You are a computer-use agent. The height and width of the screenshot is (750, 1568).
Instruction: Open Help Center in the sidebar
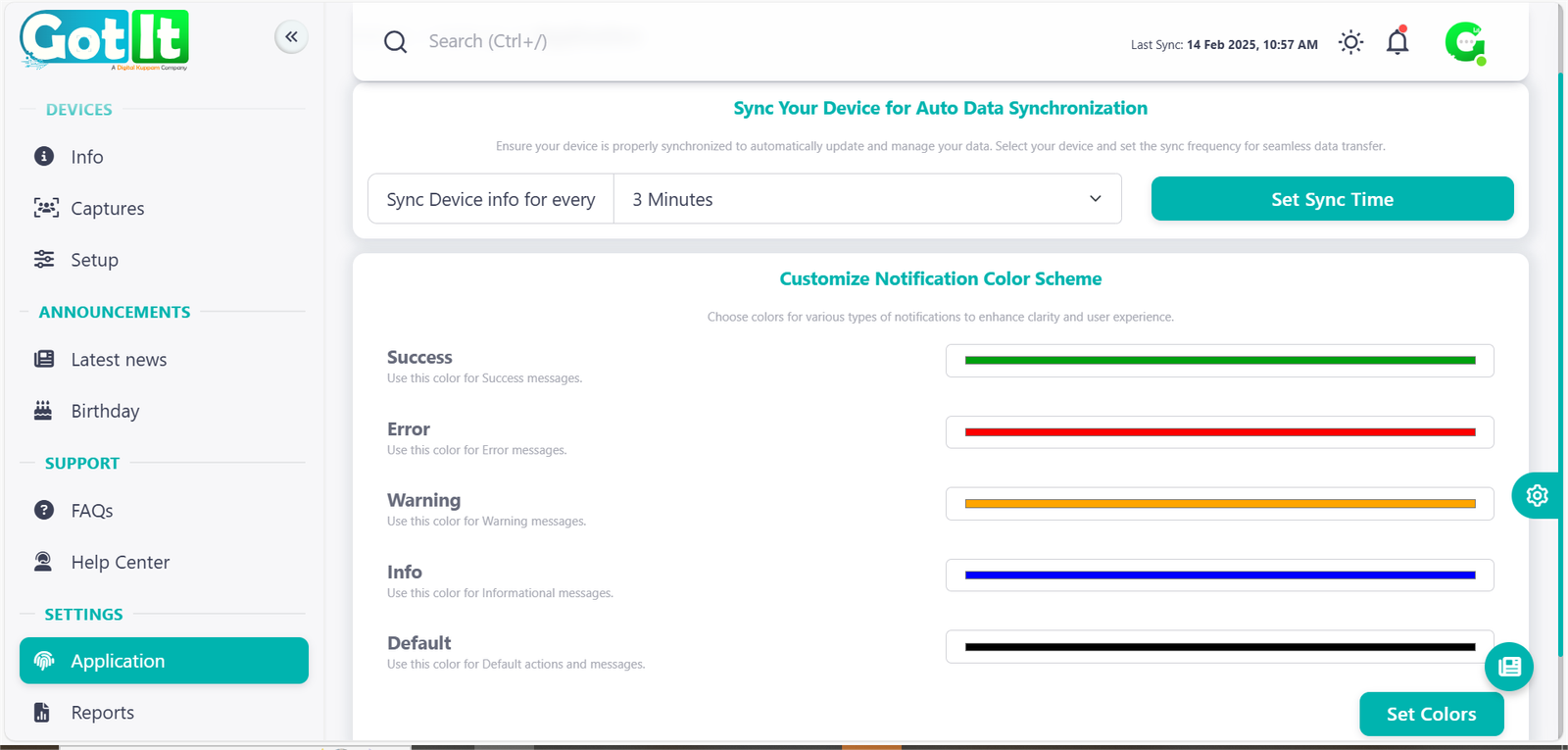coord(120,563)
